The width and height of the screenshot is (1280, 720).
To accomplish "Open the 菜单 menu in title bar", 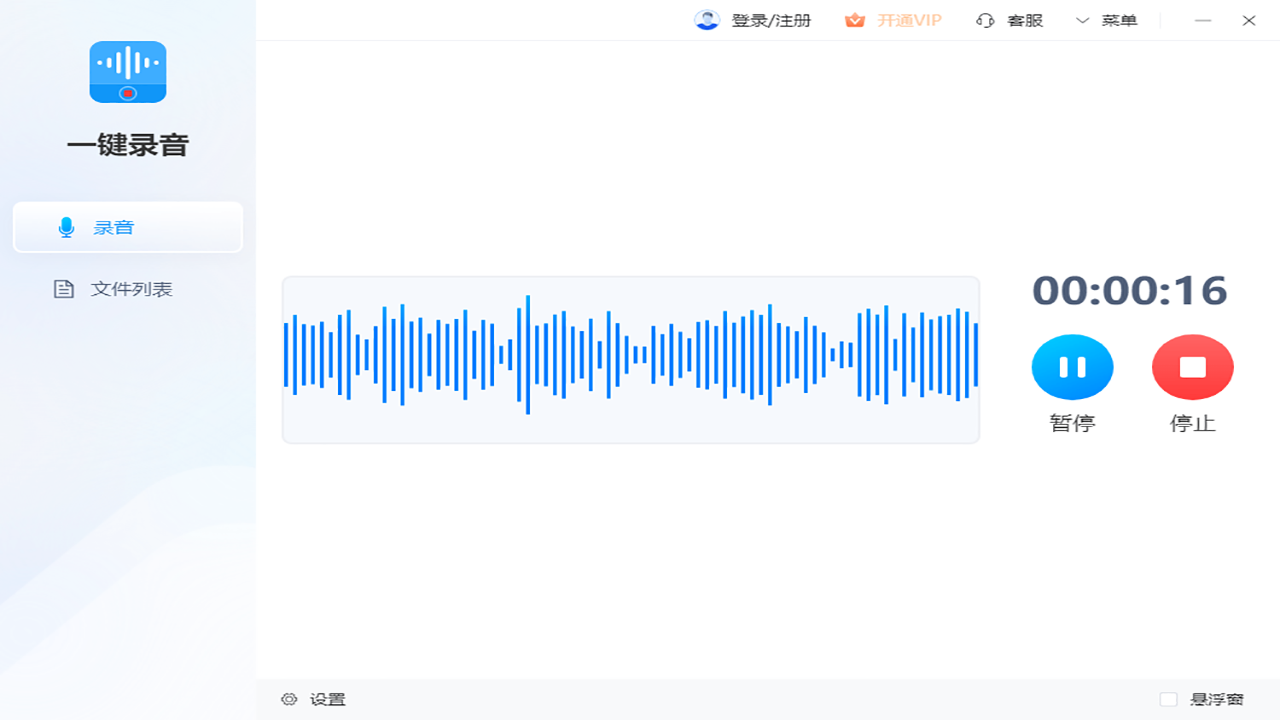I will [1119, 20].
